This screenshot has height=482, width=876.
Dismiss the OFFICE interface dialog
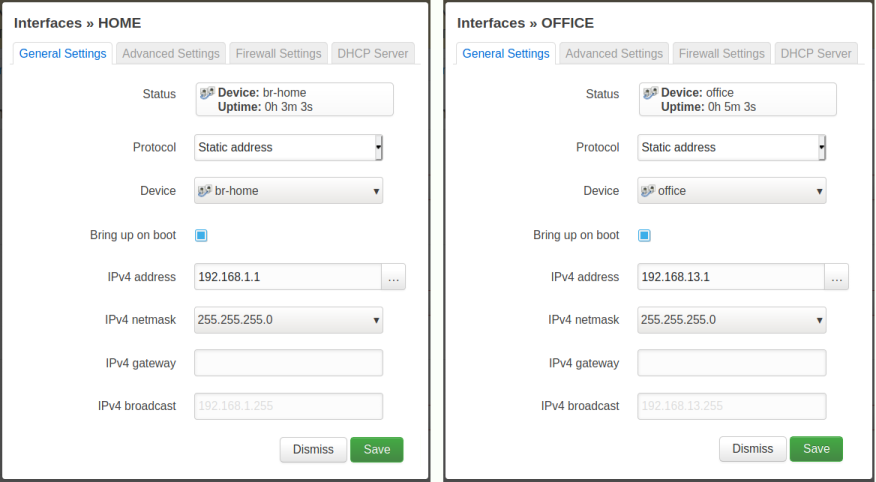pyautogui.click(x=753, y=449)
